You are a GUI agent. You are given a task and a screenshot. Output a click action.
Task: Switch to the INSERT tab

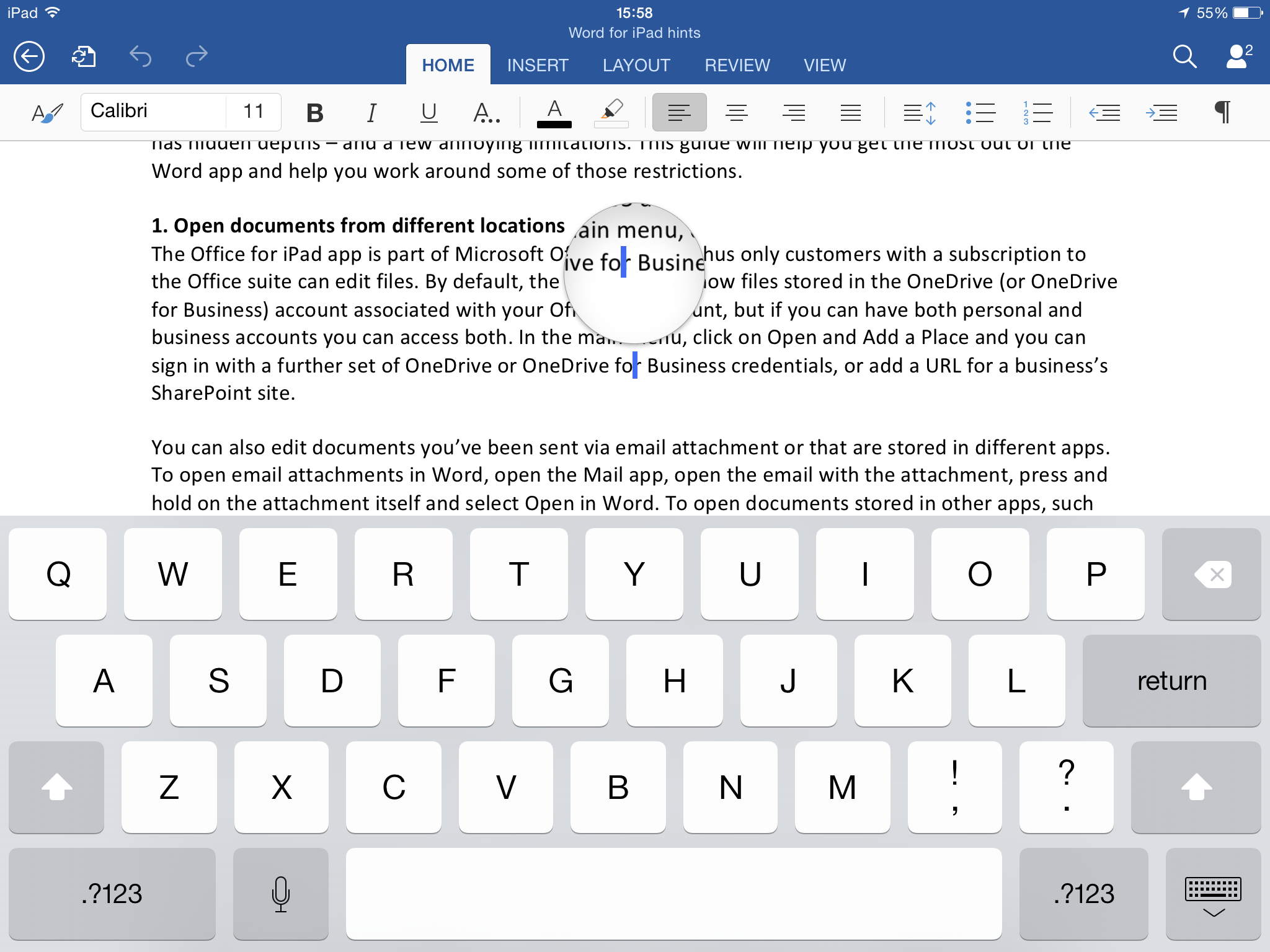tap(538, 65)
